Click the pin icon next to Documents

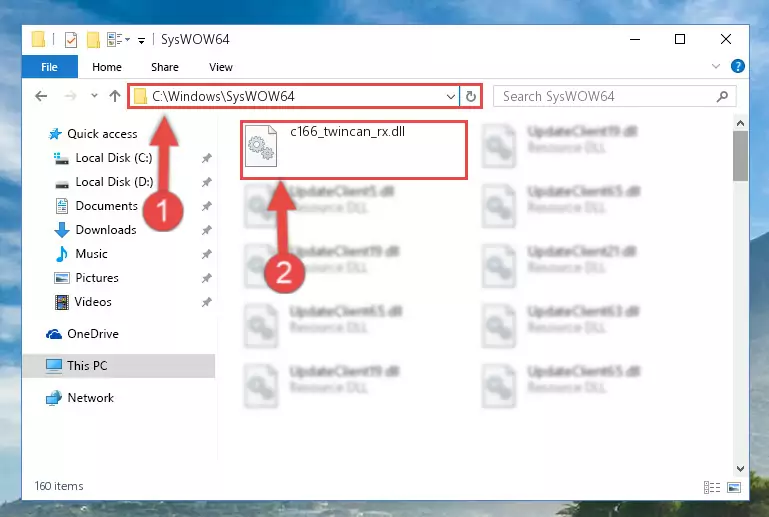206,206
